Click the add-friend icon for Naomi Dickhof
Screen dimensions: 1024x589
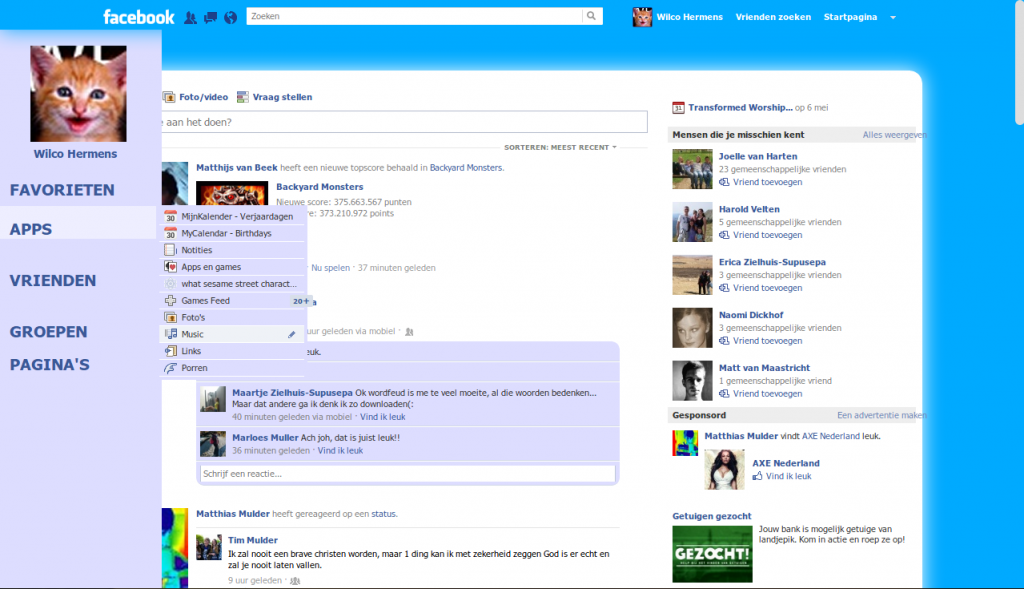point(724,341)
